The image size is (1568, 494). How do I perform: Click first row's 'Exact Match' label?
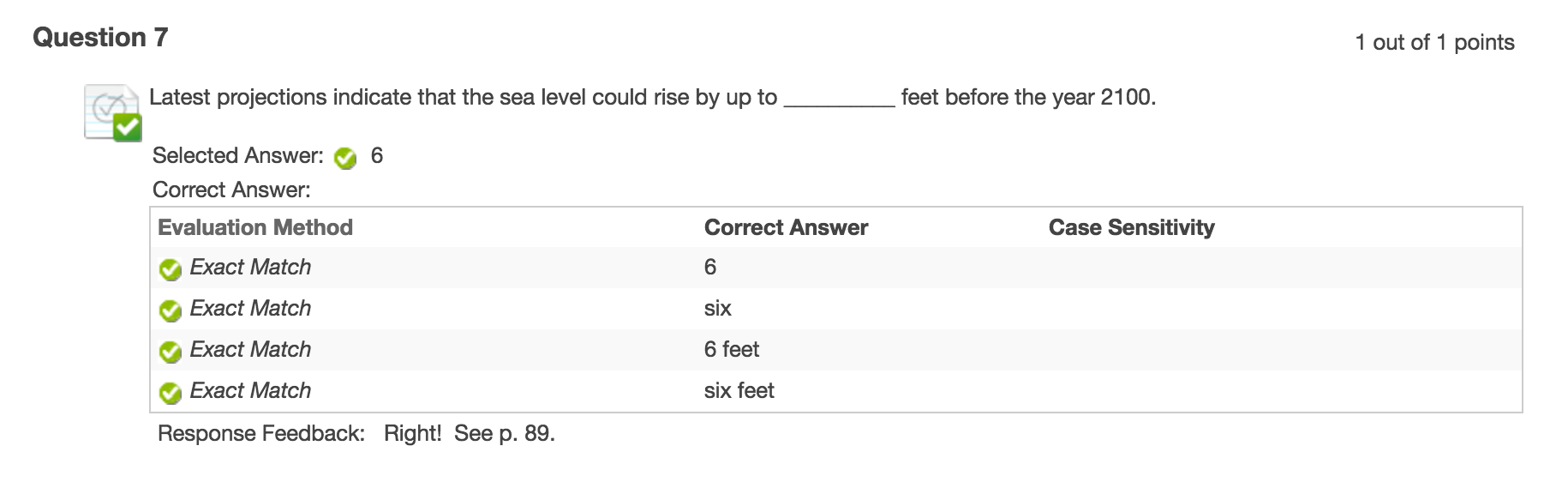(x=250, y=268)
